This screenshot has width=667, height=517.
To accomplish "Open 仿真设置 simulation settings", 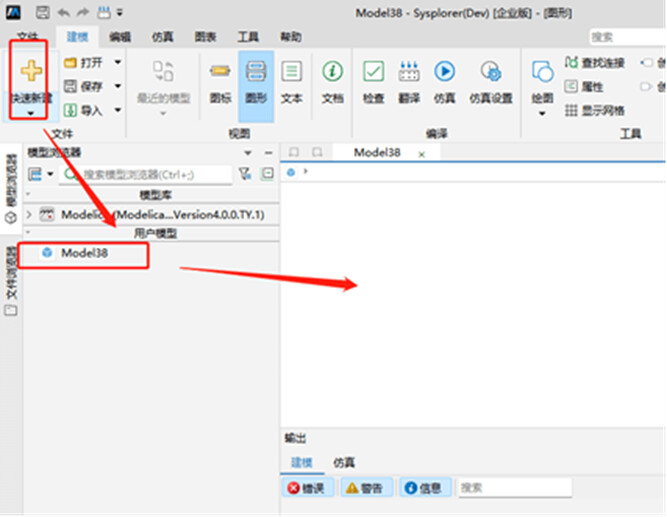I will tap(491, 83).
